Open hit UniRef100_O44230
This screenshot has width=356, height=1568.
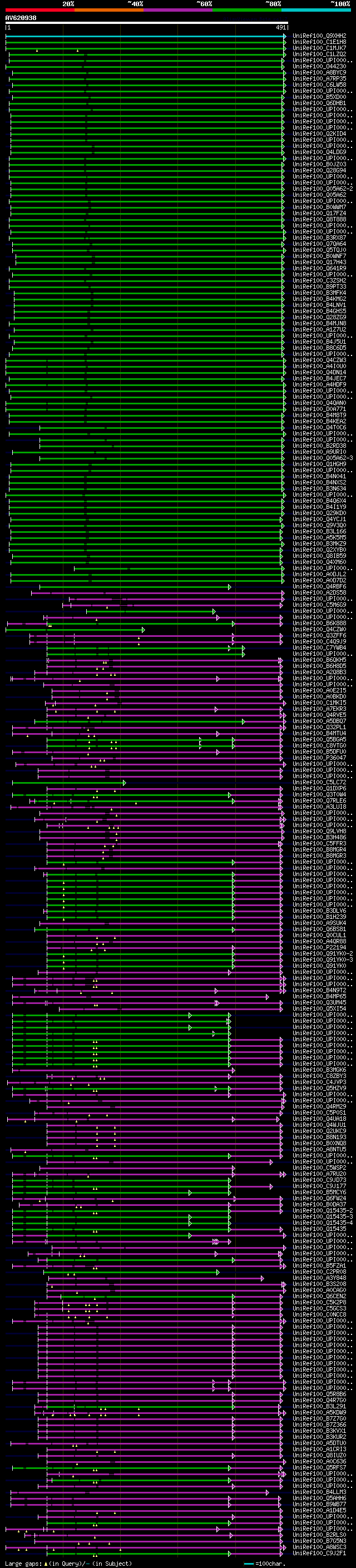click(x=319, y=66)
